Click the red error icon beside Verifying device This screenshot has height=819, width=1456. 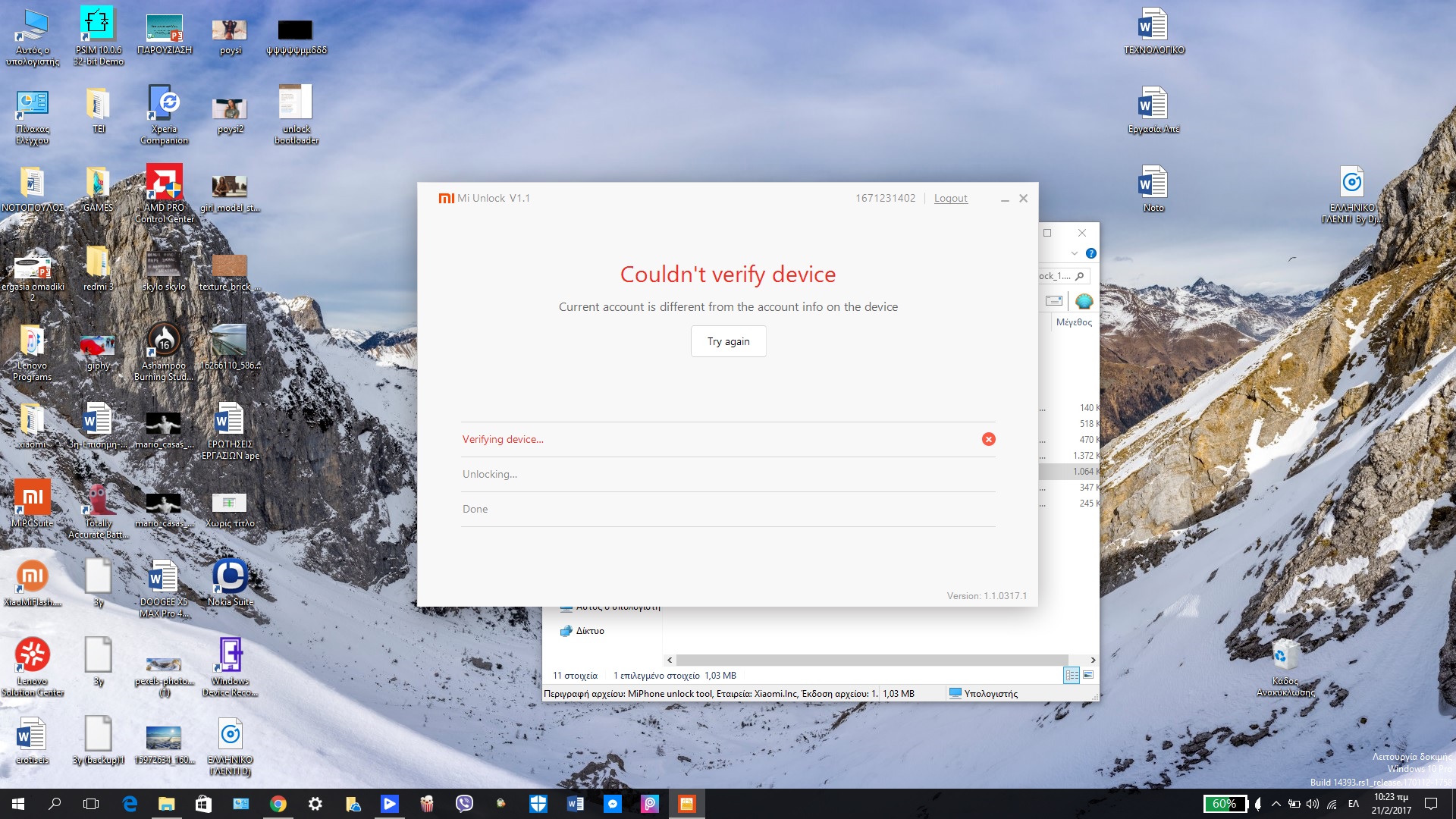[x=988, y=439]
